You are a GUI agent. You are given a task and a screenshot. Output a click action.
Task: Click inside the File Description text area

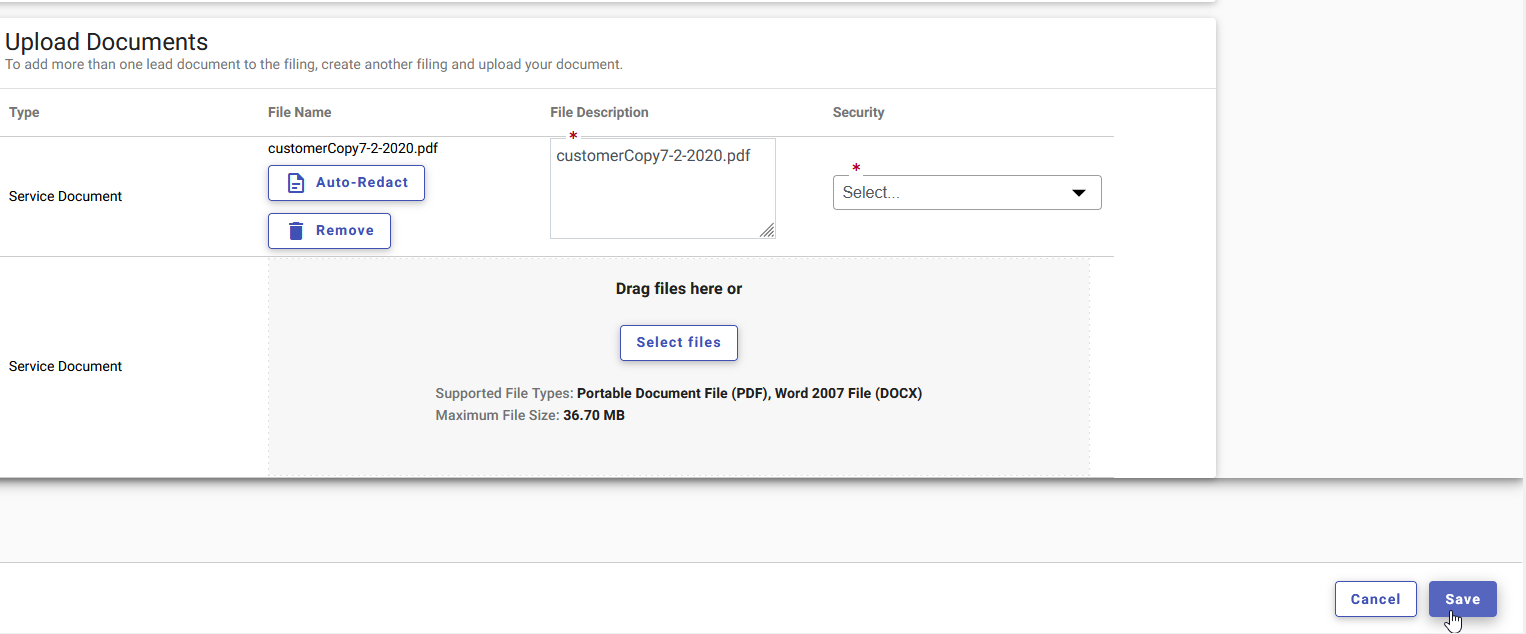(x=662, y=188)
